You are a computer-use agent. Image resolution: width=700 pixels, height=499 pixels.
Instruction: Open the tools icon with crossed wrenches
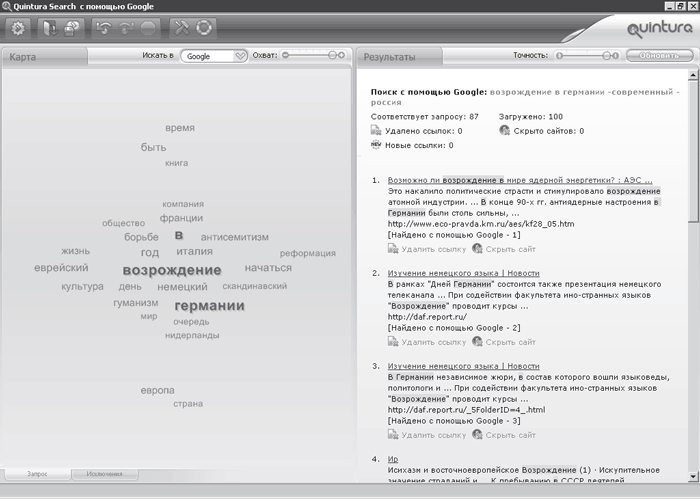pyautogui.click(x=182, y=28)
